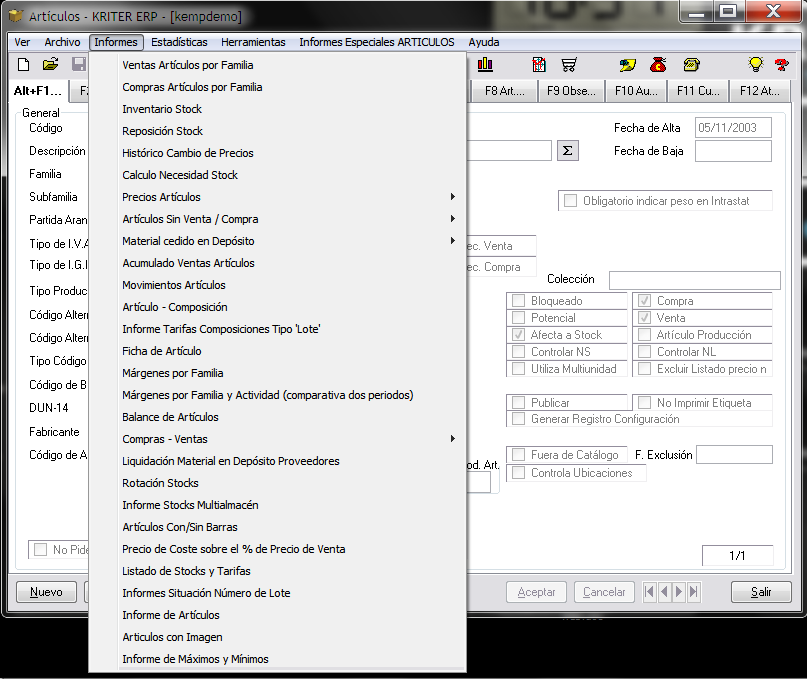Image resolution: width=807 pixels, height=679 pixels.
Task: Enable the Utiliza Multiunidad checkbox
Action: pyautogui.click(x=518, y=369)
